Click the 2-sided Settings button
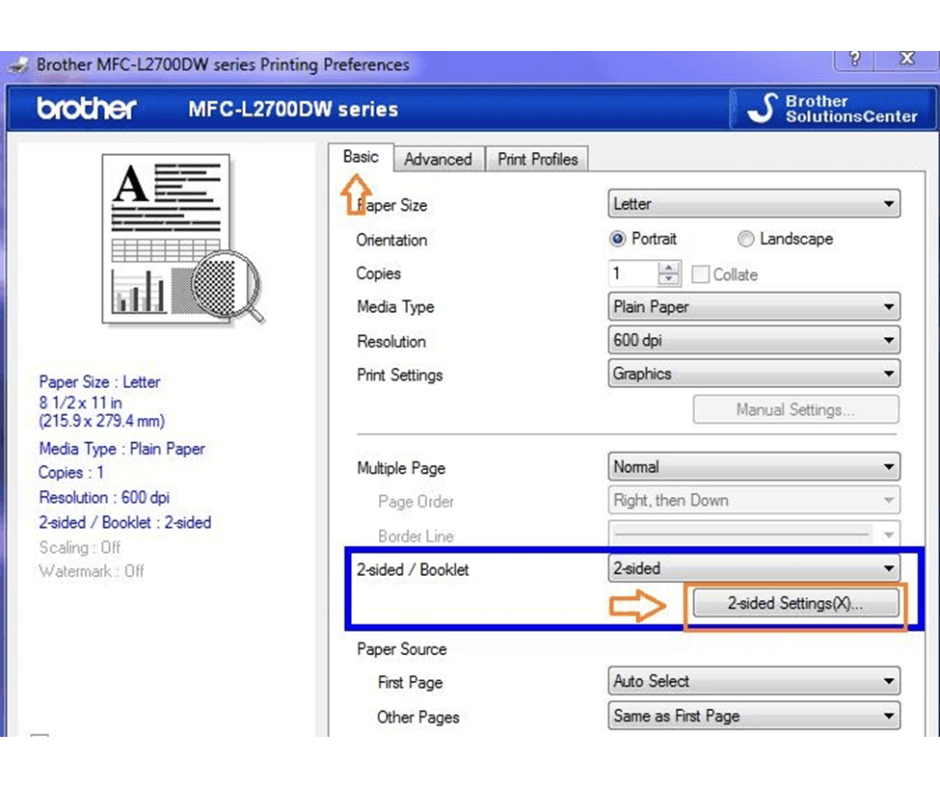This screenshot has width=940, height=788. tap(795, 603)
